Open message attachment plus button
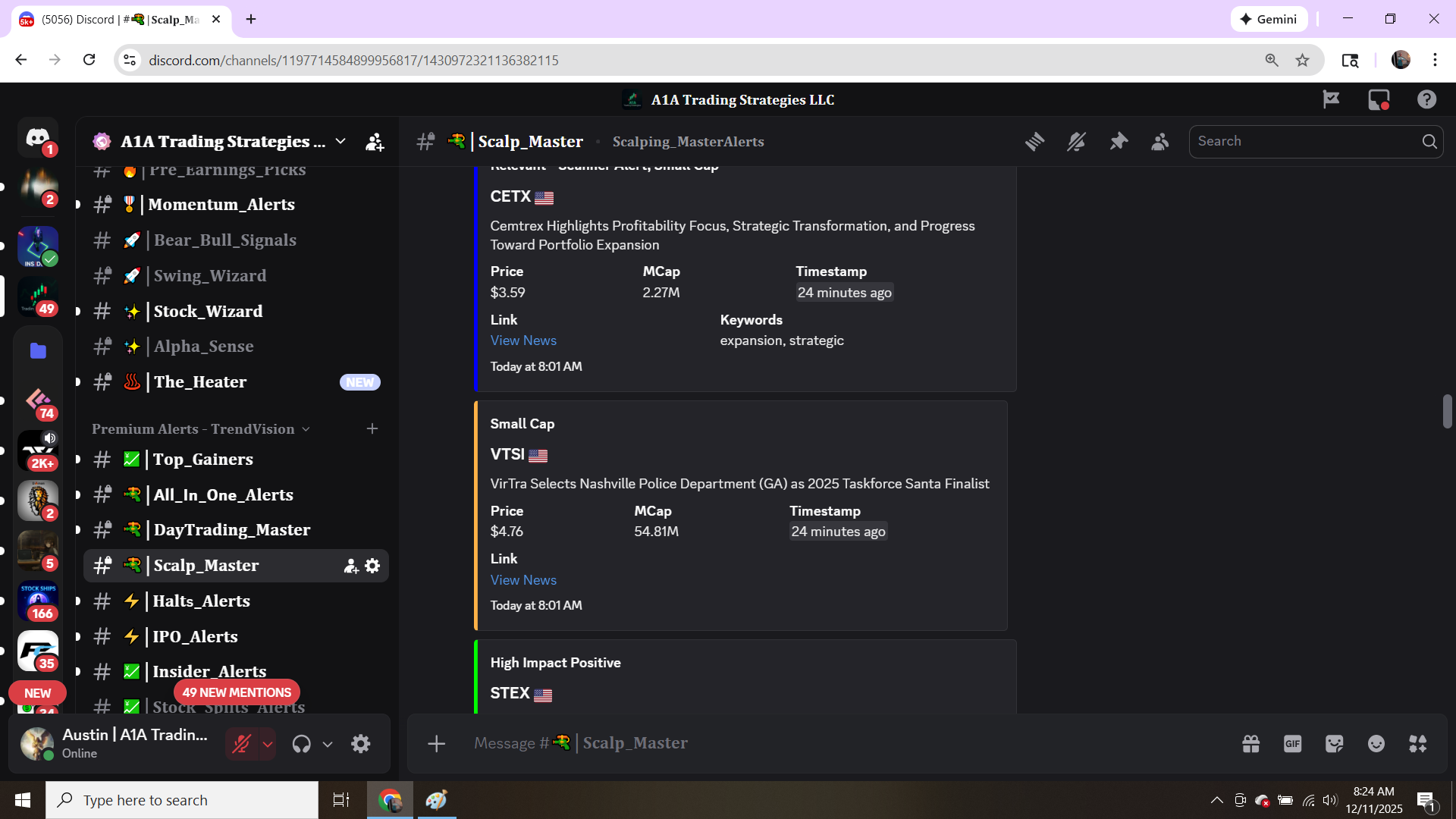 [436, 744]
